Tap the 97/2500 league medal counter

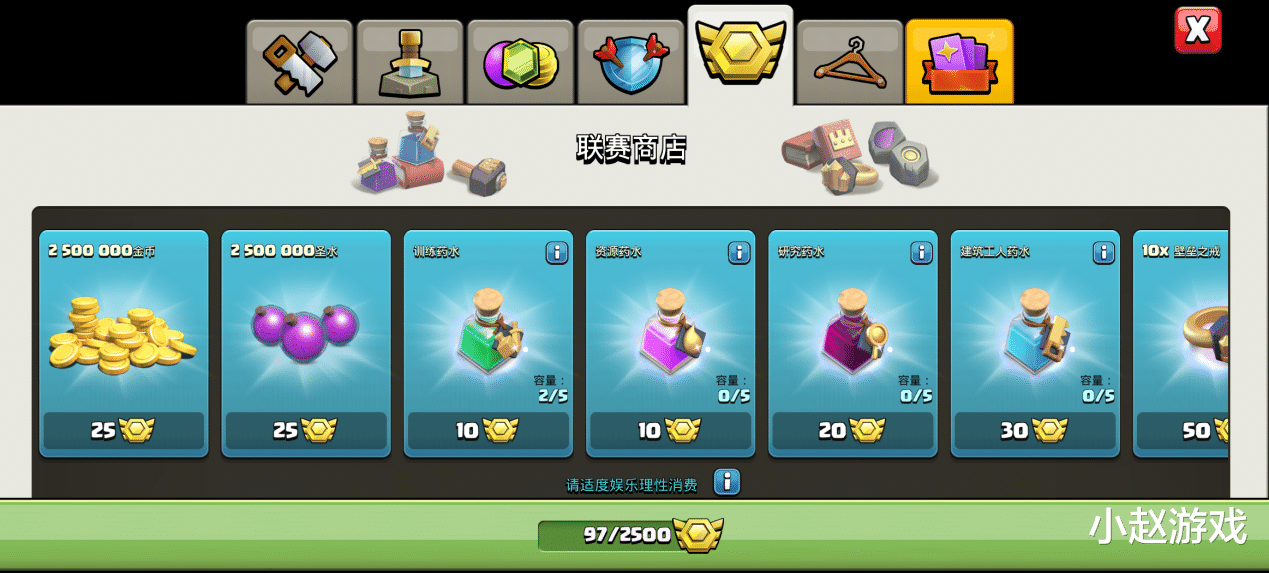pyautogui.click(x=630, y=535)
